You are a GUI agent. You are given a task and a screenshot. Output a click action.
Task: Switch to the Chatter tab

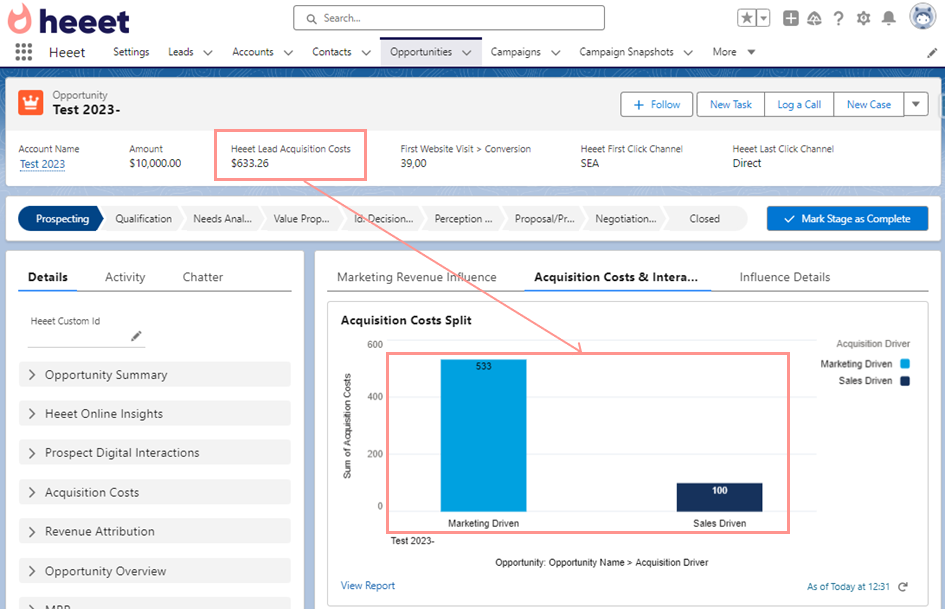(x=202, y=277)
